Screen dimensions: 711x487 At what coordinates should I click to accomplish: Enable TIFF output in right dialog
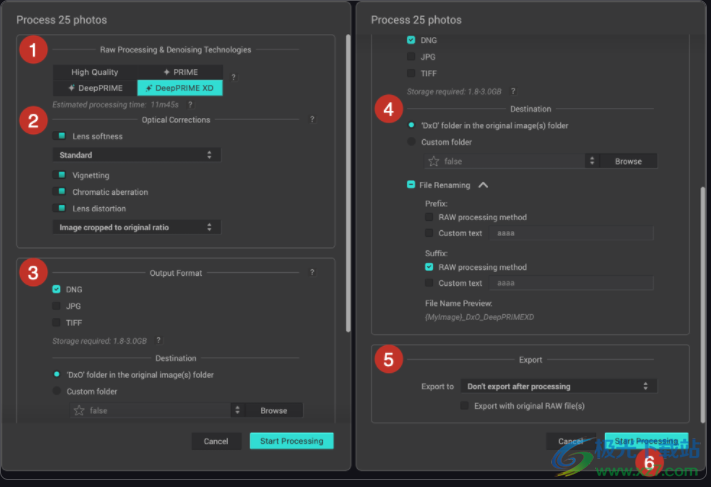pos(411,73)
